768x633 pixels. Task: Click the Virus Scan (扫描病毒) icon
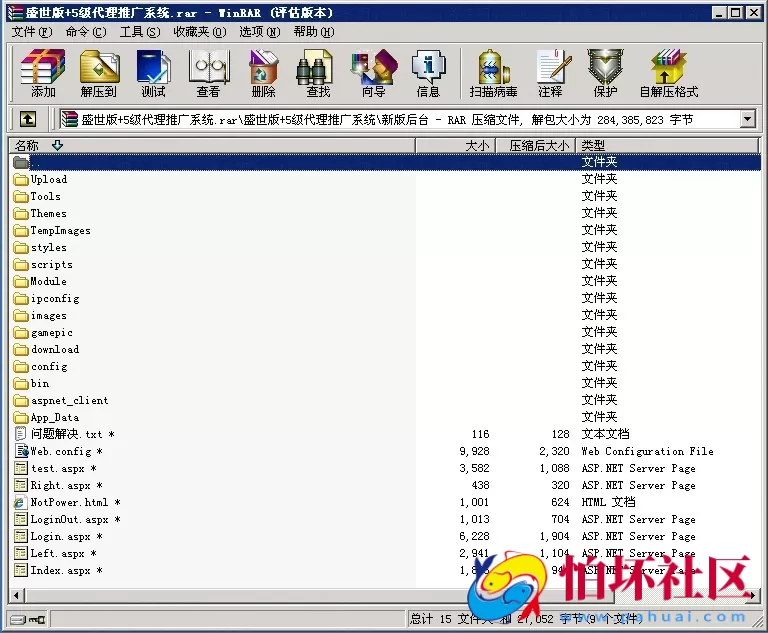click(494, 73)
